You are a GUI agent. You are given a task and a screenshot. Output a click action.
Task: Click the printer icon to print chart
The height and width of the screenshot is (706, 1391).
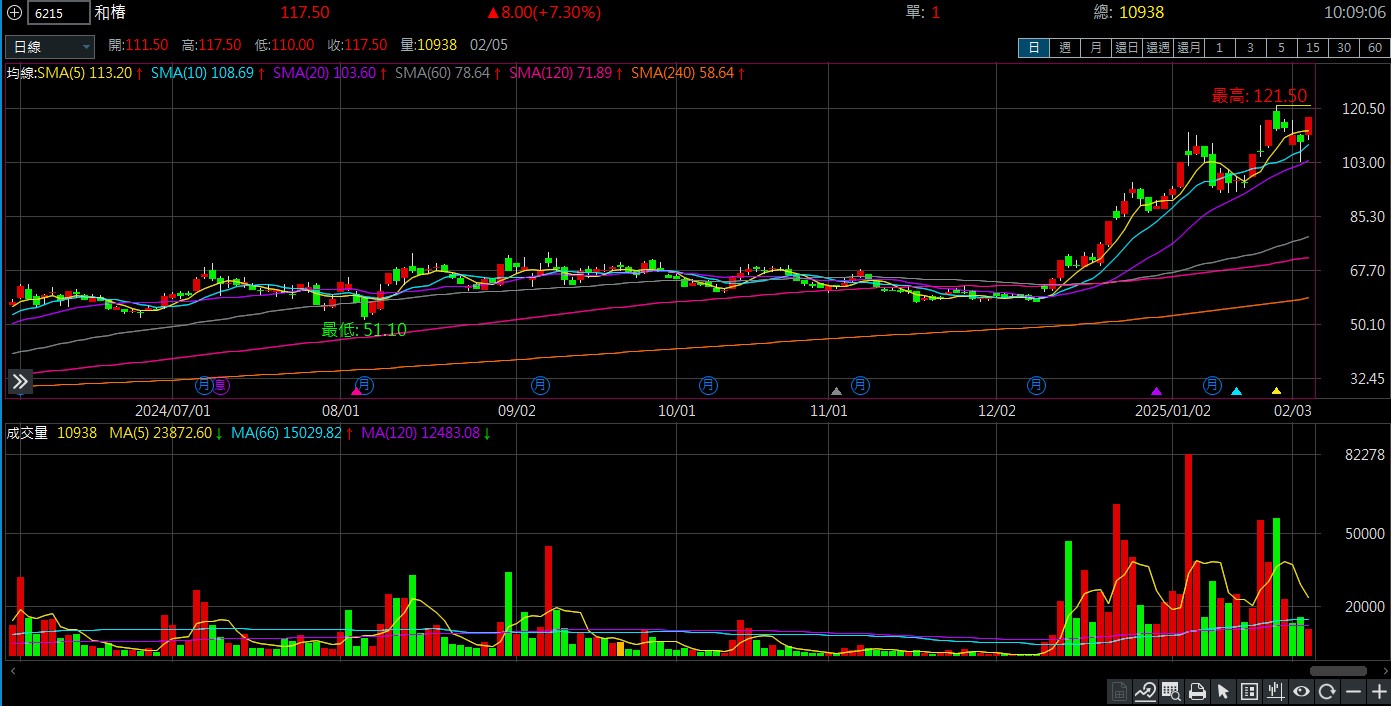coord(1197,691)
